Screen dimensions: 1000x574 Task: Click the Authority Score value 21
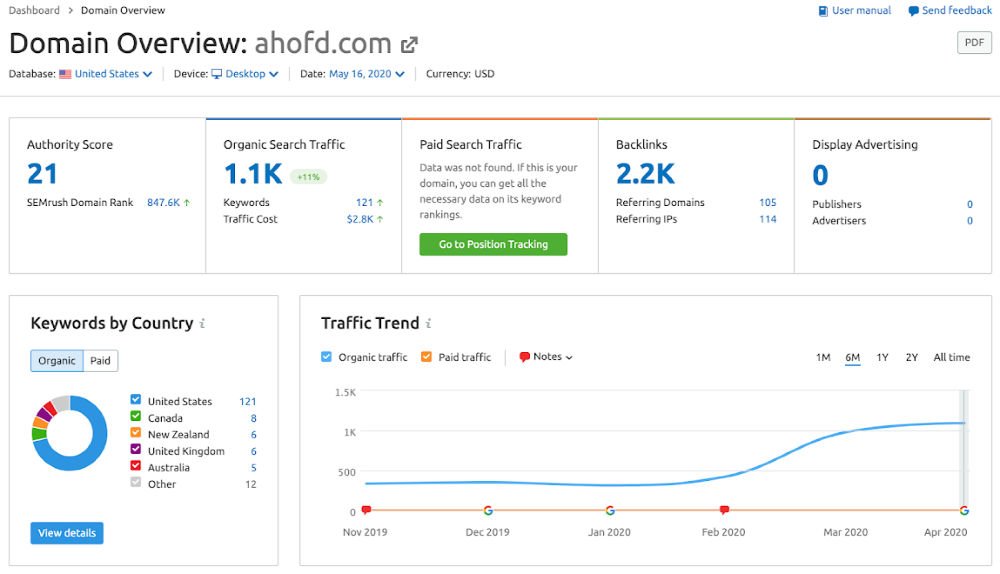(42, 174)
